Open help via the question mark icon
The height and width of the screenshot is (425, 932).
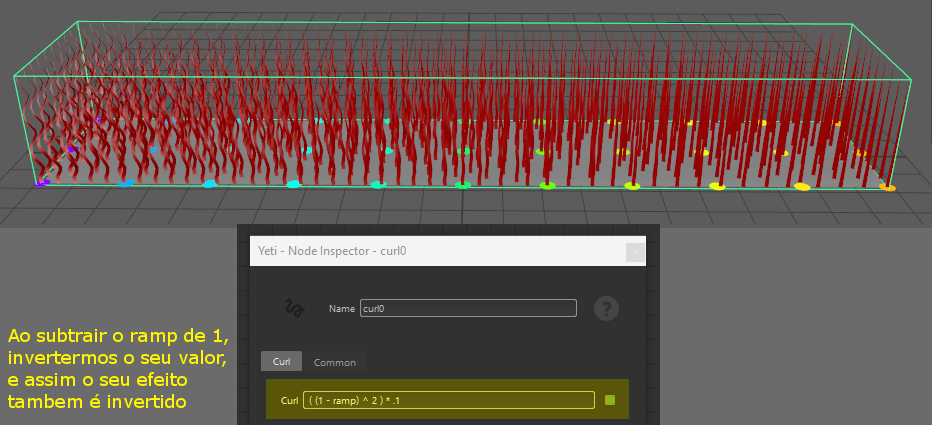point(606,308)
